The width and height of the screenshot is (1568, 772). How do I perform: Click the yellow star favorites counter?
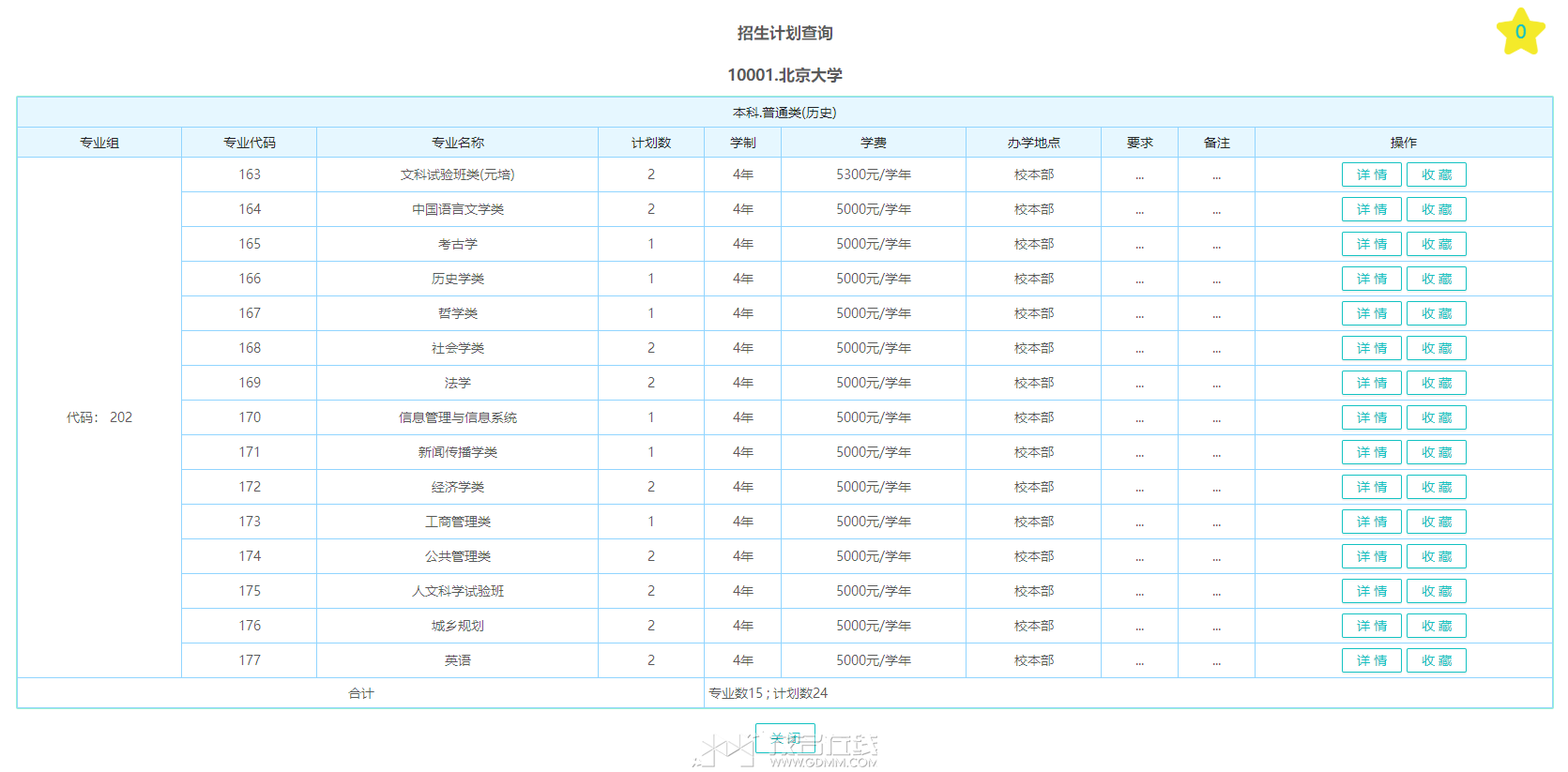coord(1520,32)
